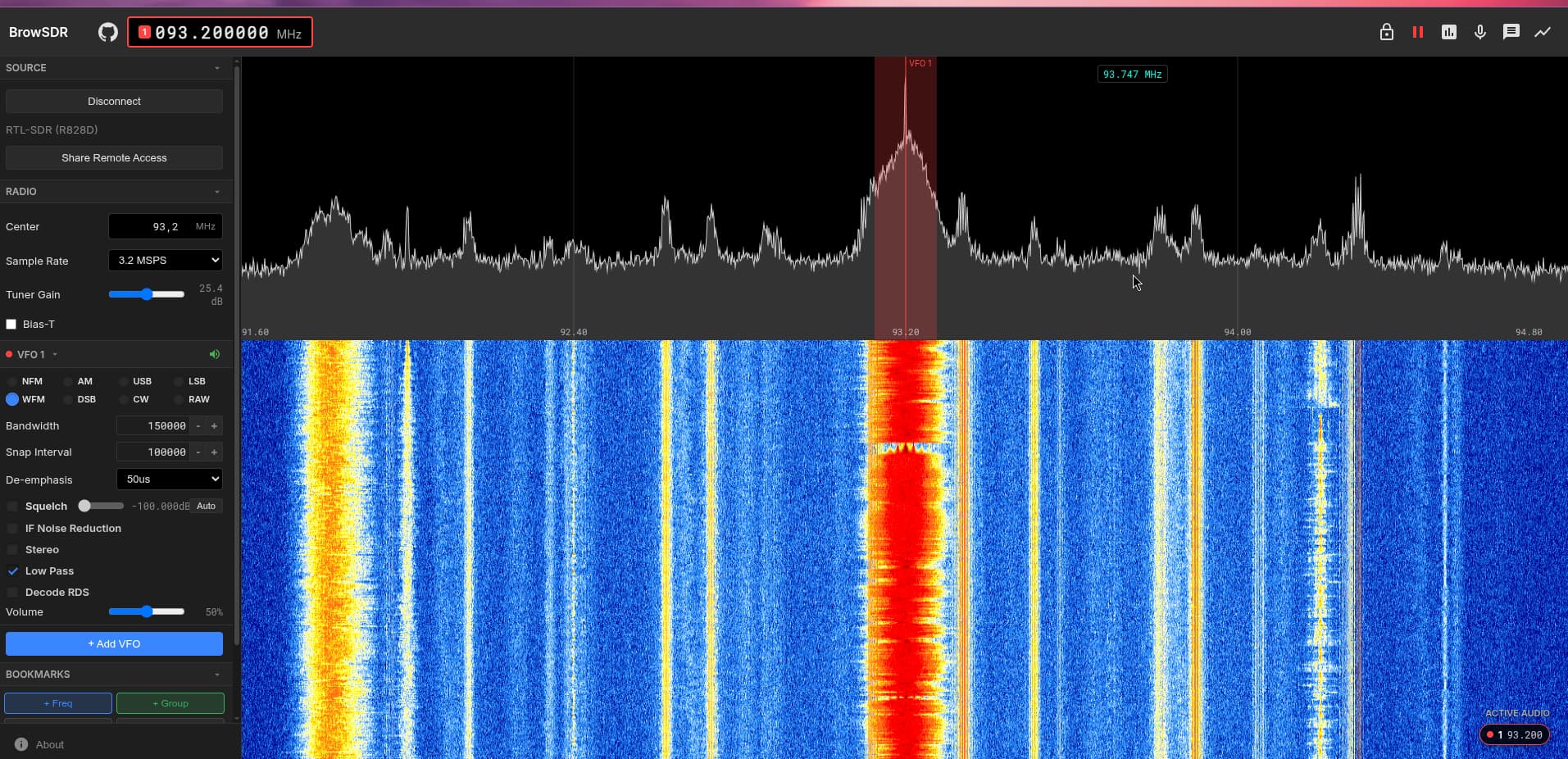Click the Disconnect button
Image resolution: width=1568 pixels, height=759 pixels.
(114, 102)
